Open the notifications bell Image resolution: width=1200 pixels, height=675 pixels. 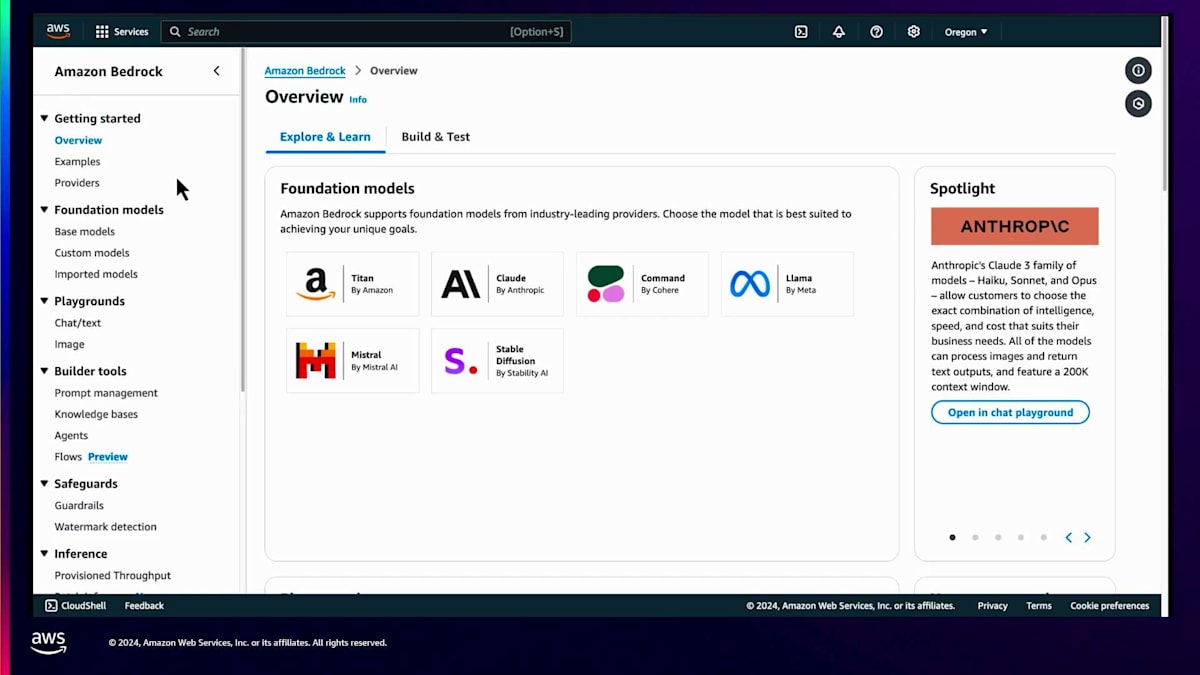[x=839, y=32]
